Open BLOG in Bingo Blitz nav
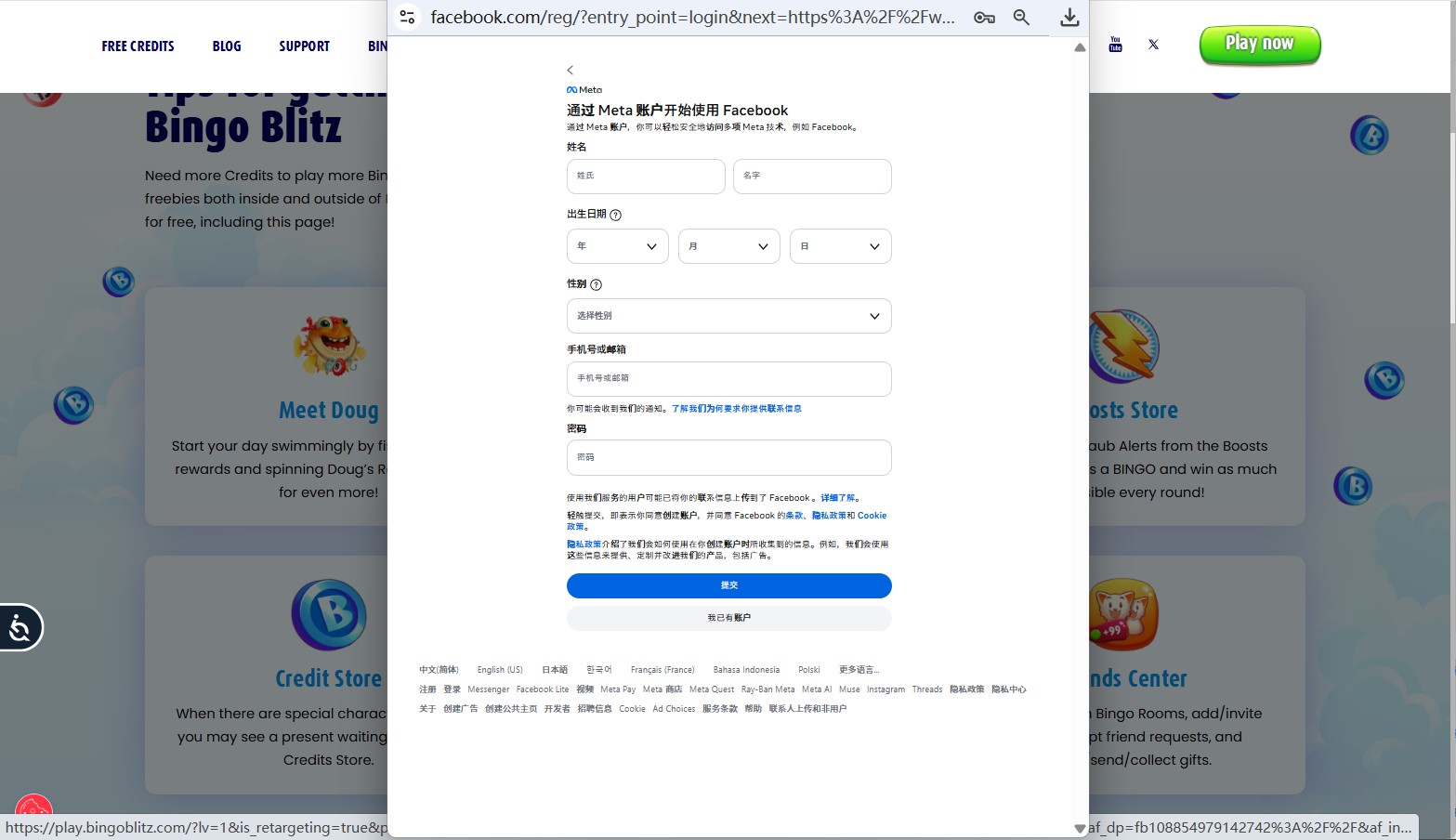This screenshot has height=840, width=1456. point(227,46)
